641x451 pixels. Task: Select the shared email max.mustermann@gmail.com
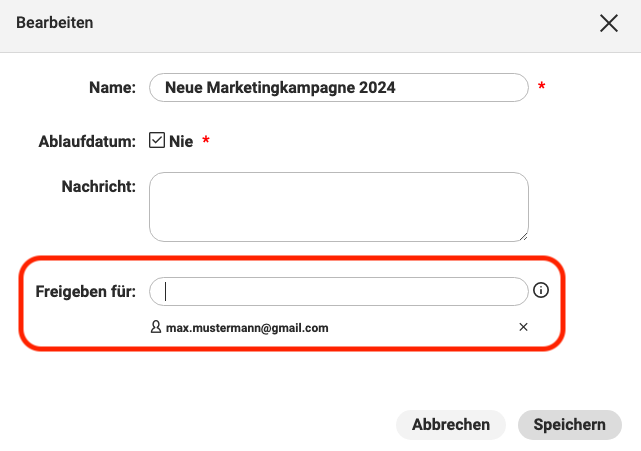pyautogui.click(x=247, y=328)
